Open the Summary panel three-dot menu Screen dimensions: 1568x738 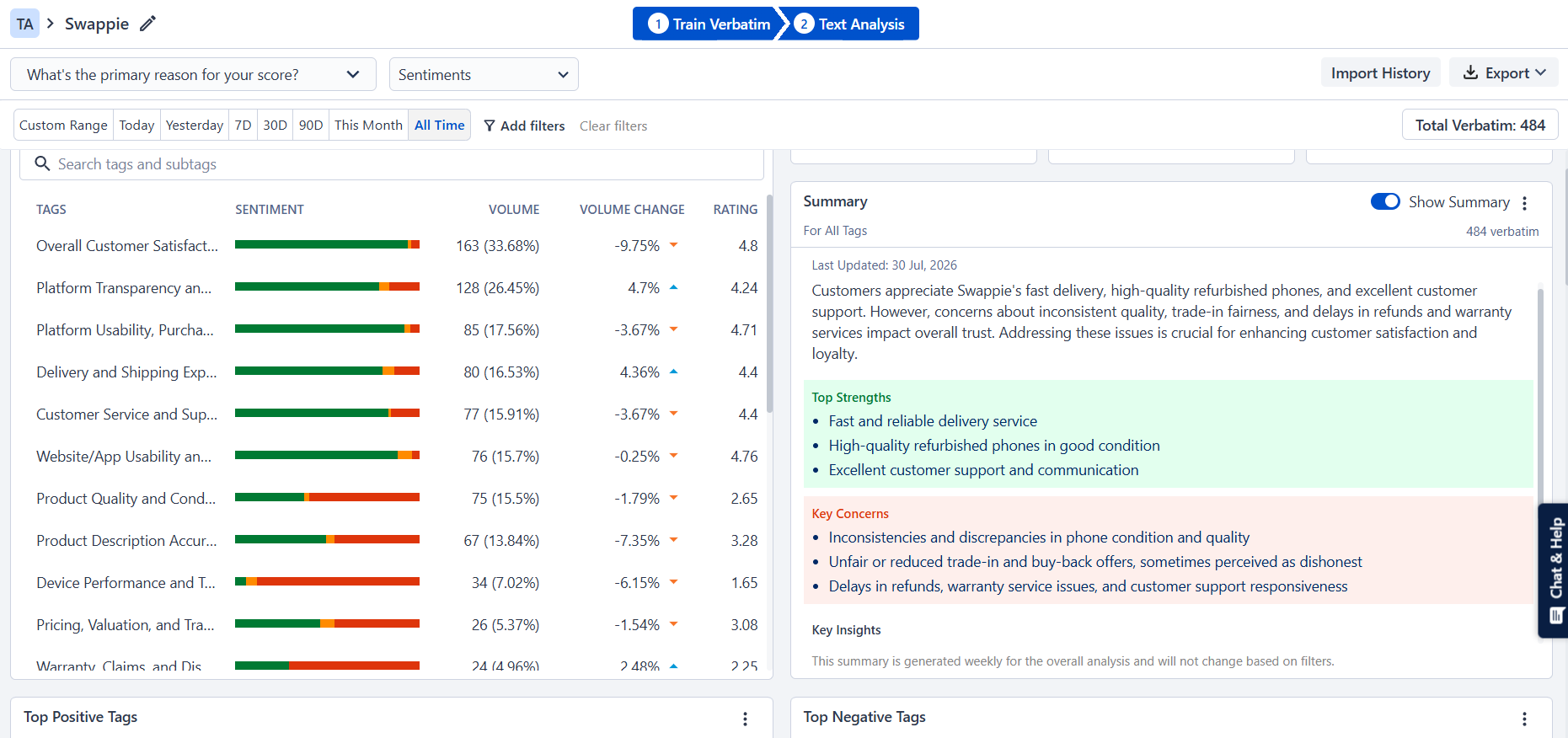tap(1524, 203)
